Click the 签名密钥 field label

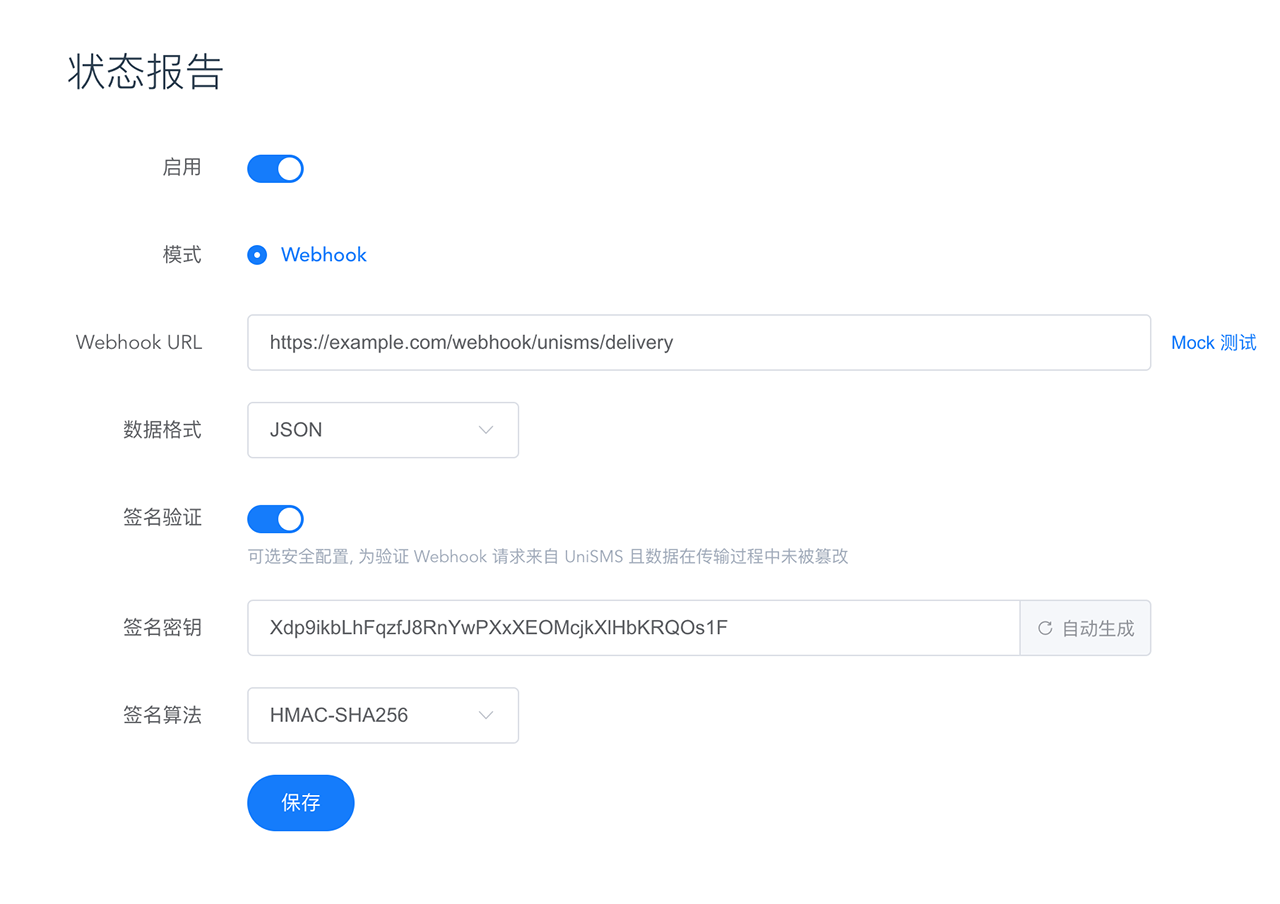162,628
